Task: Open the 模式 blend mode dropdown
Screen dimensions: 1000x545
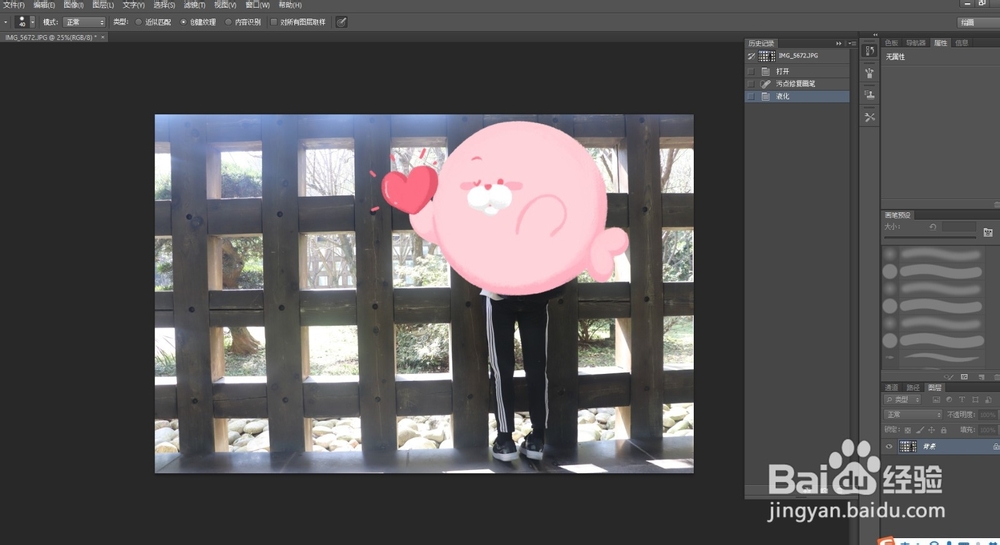Action: pos(84,22)
